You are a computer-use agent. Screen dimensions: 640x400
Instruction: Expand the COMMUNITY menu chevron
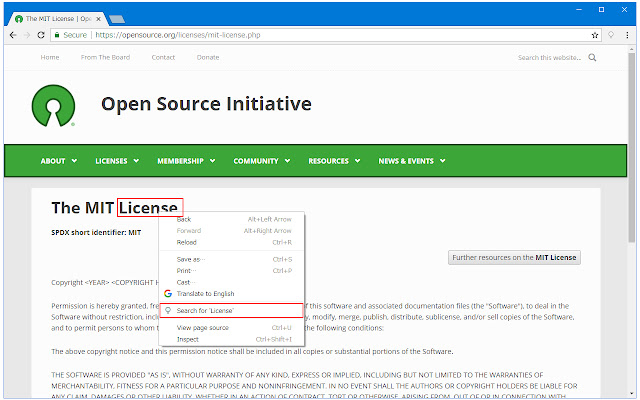coord(287,161)
